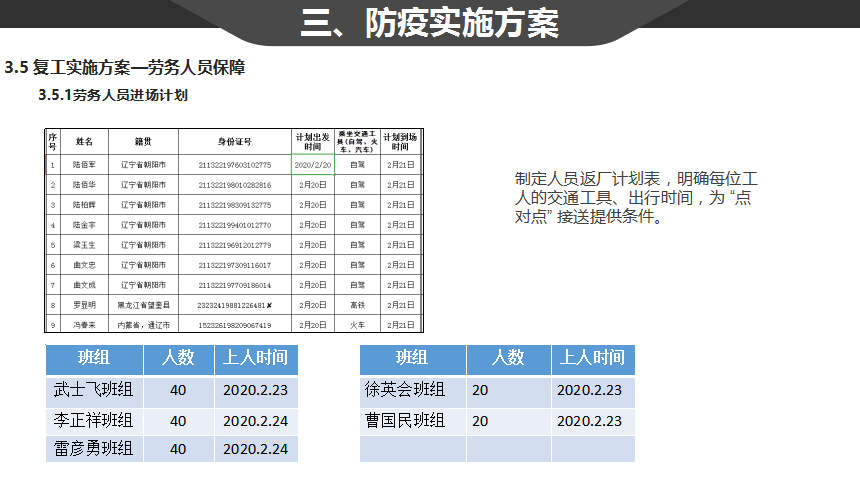
Task: Click 上人时间 header in left team table
Action: point(256,359)
